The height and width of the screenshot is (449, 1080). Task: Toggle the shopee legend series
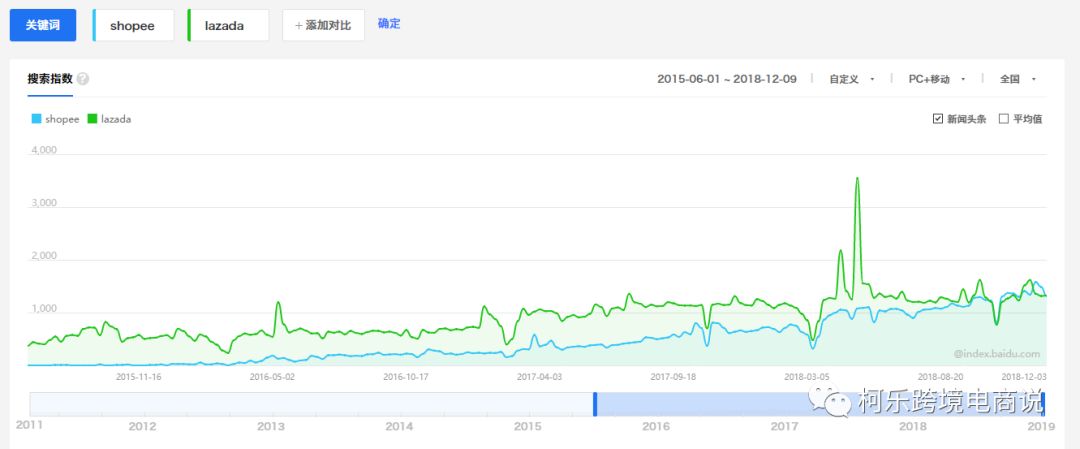point(56,119)
